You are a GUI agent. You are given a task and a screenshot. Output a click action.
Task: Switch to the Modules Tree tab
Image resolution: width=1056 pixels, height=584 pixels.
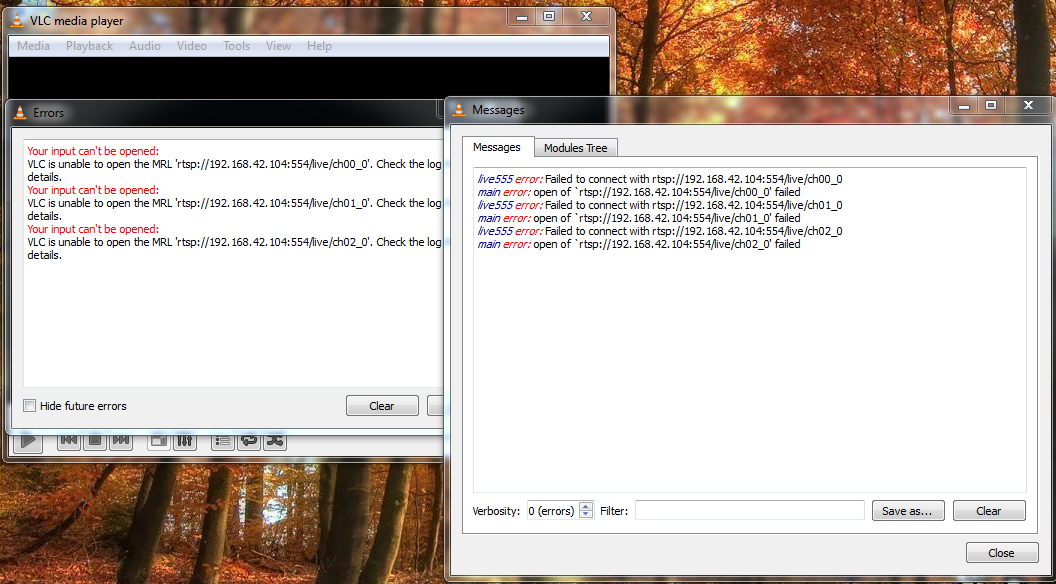pyautogui.click(x=575, y=148)
